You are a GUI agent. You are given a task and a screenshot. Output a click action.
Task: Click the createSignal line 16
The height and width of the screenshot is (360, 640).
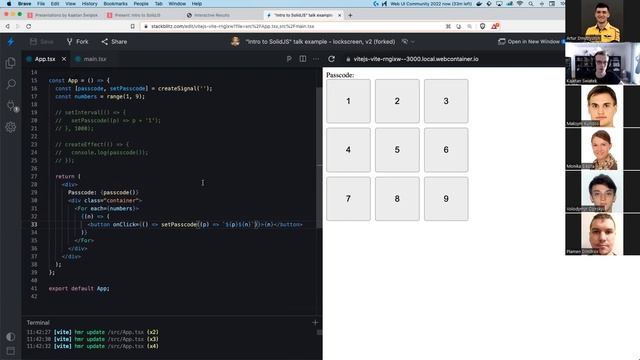(x=134, y=89)
